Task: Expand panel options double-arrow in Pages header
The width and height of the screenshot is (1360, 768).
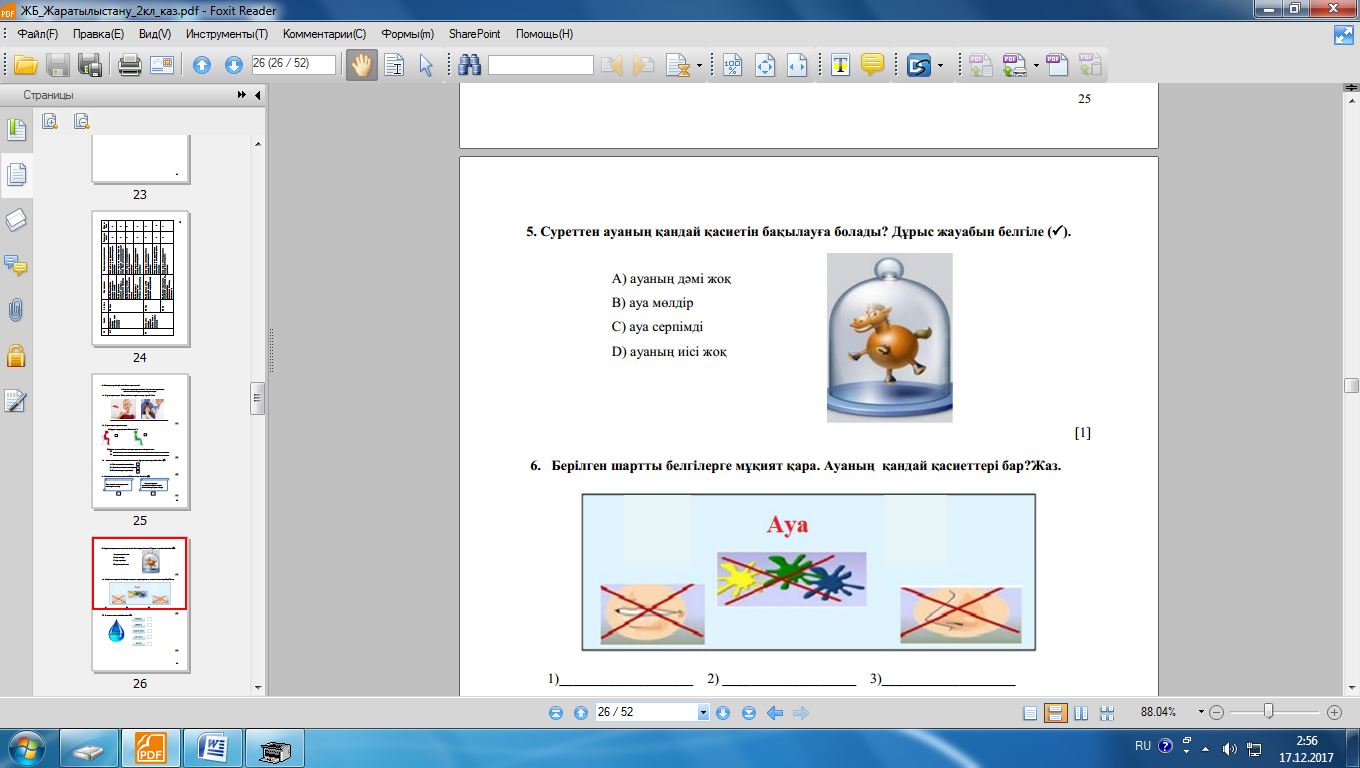Action: [x=241, y=95]
